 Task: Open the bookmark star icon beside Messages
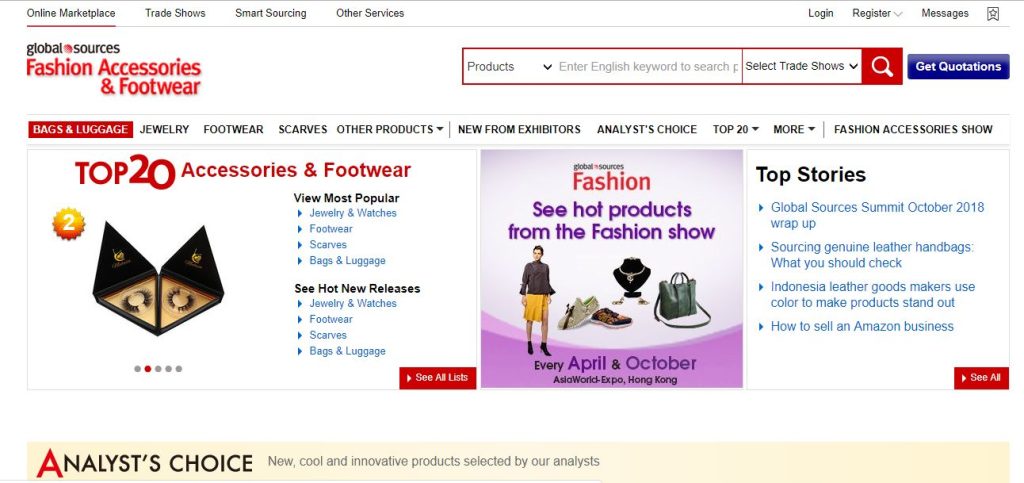[993, 13]
